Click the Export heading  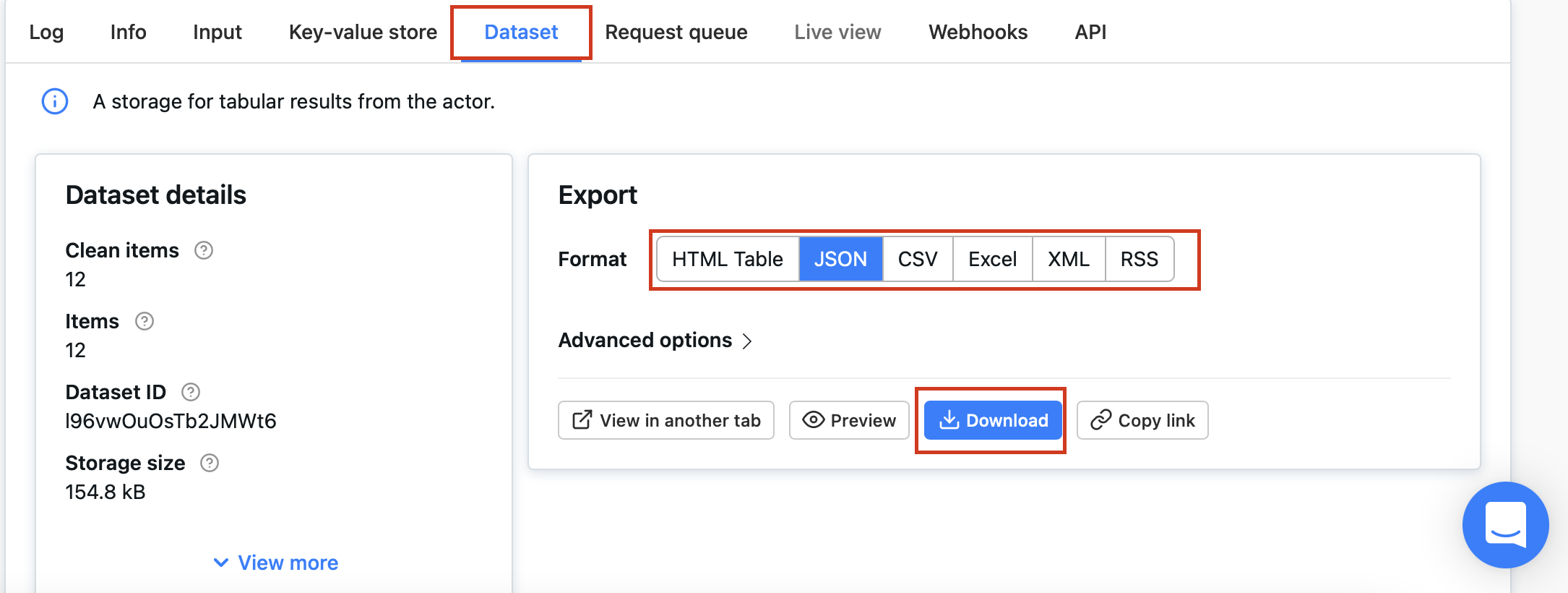(598, 195)
